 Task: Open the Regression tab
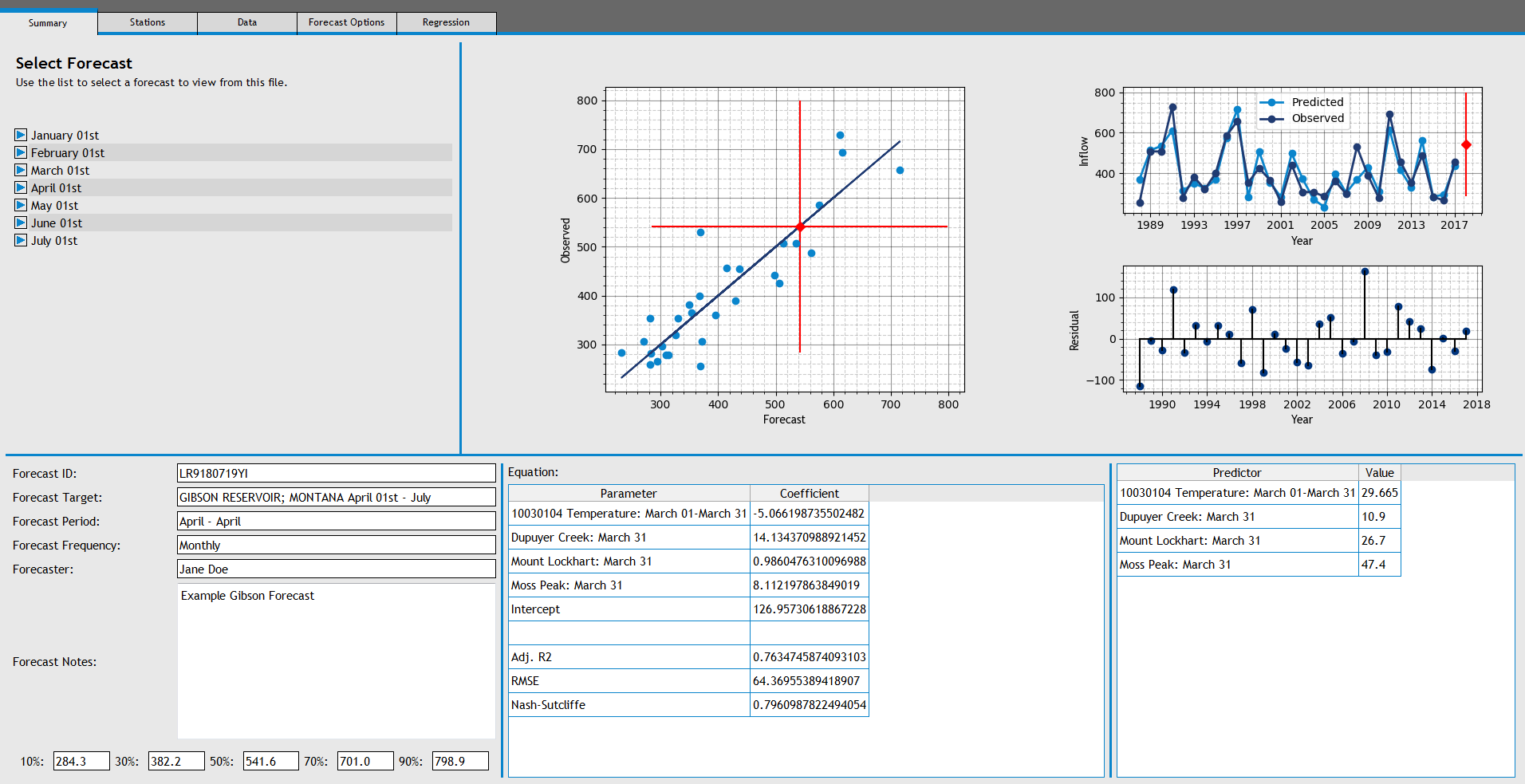click(447, 22)
